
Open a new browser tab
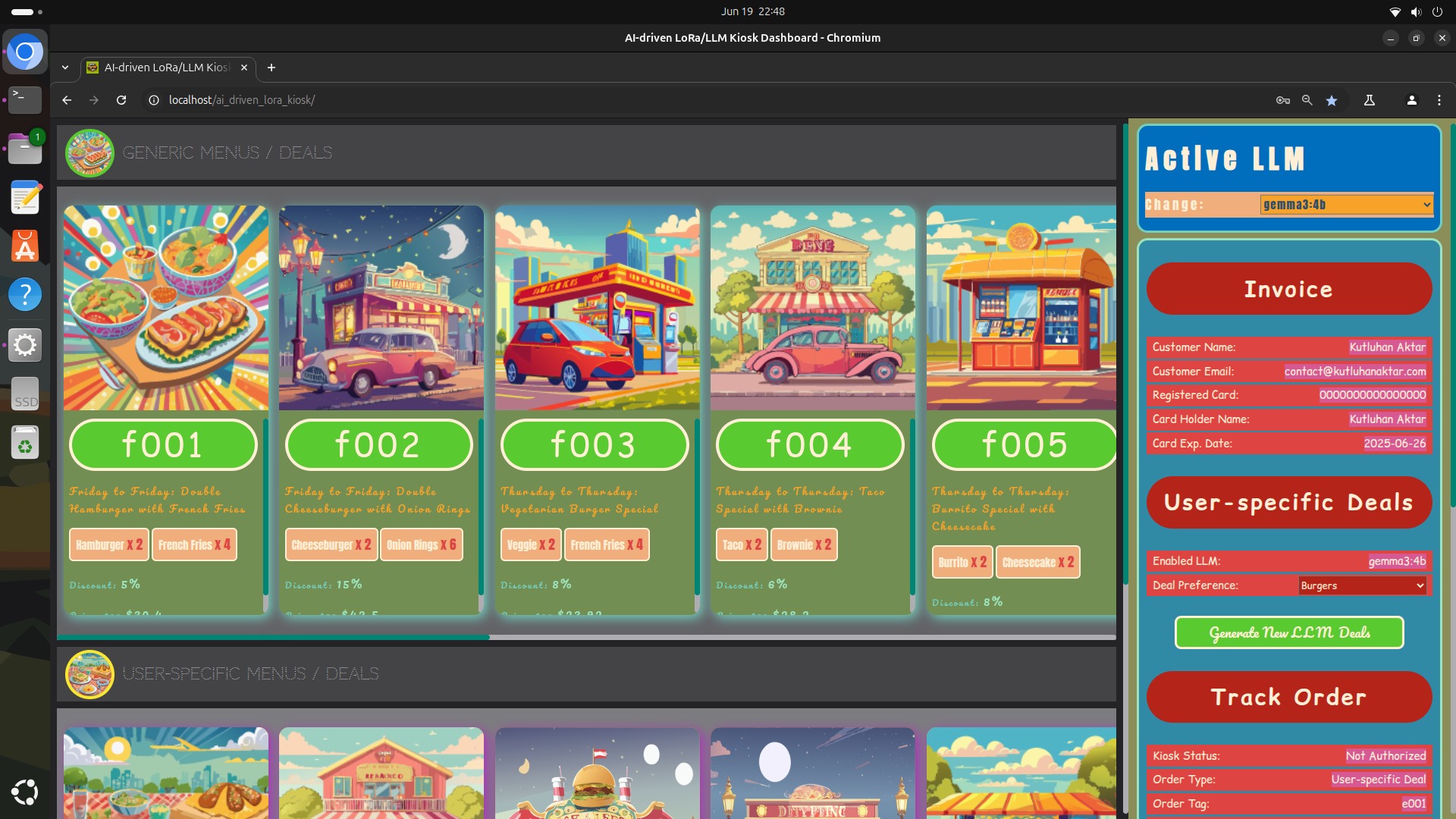[271, 67]
